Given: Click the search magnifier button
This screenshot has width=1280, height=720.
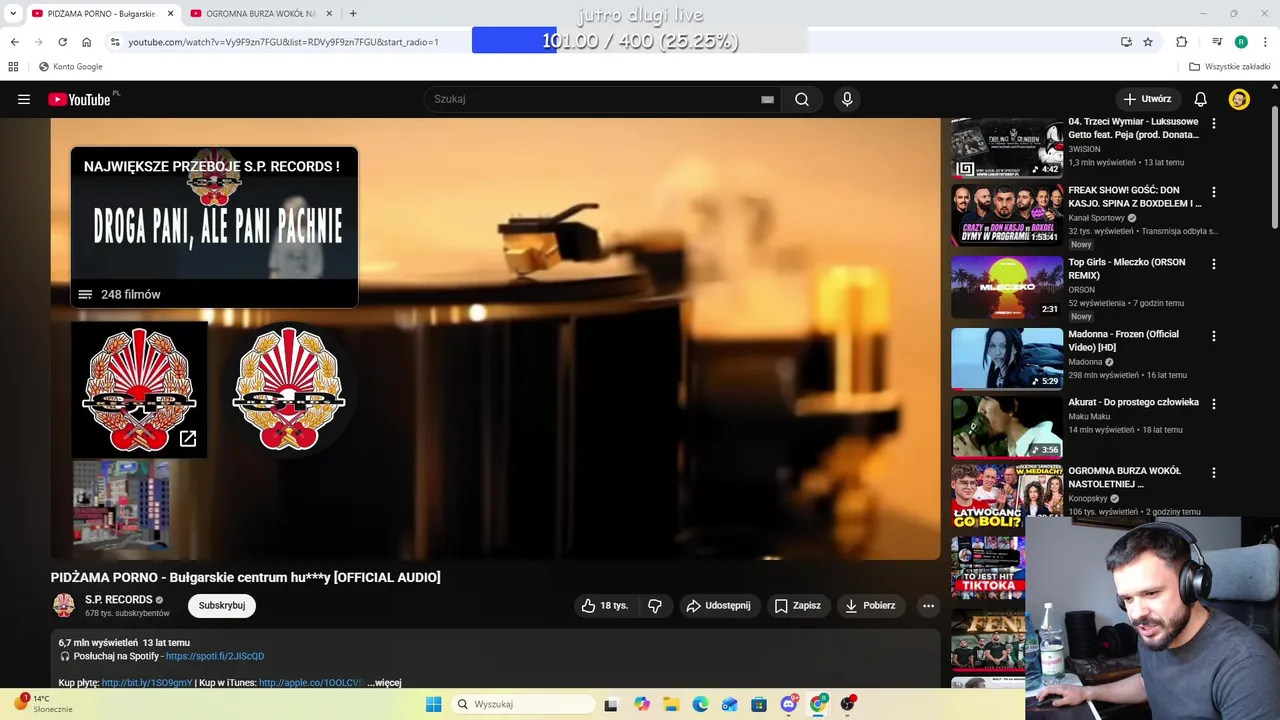Looking at the screenshot, I should (x=802, y=99).
